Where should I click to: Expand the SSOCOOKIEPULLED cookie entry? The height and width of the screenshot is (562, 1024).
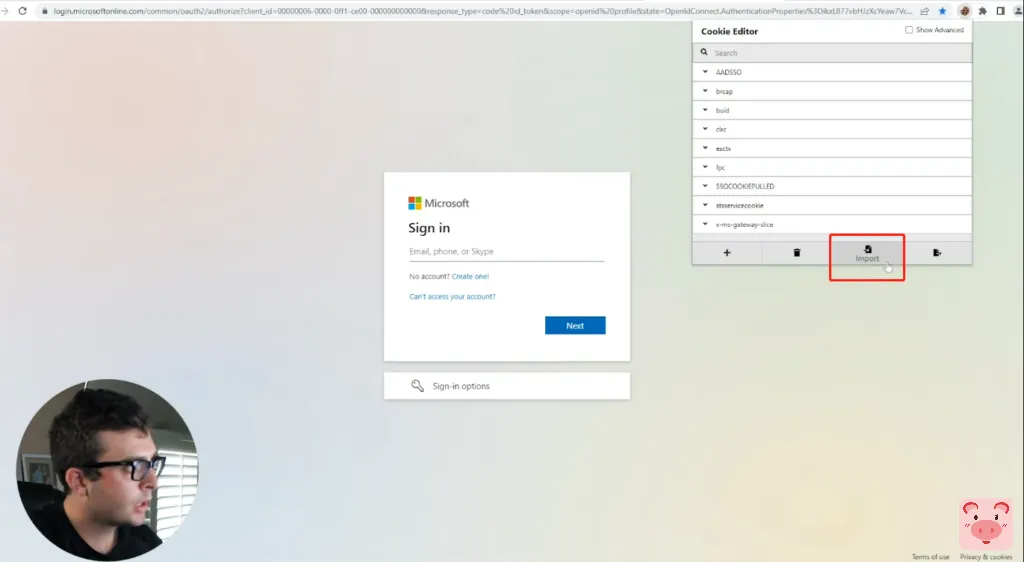pyautogui.click(x=832, y=186)
